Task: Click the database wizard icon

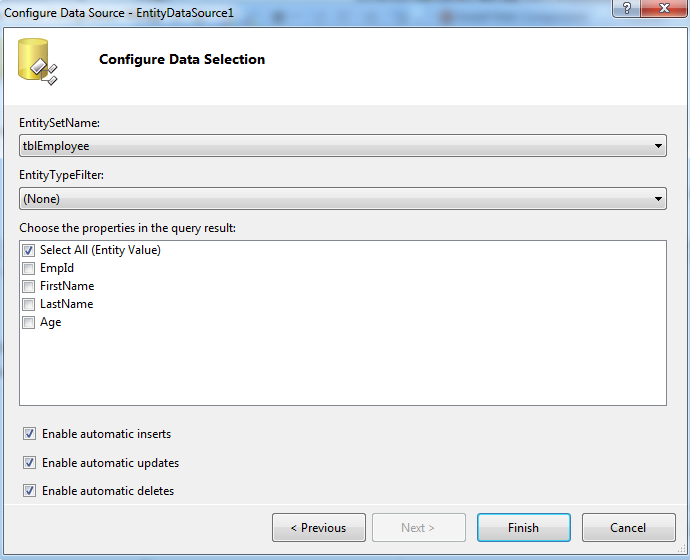Action: pos(37,62)
